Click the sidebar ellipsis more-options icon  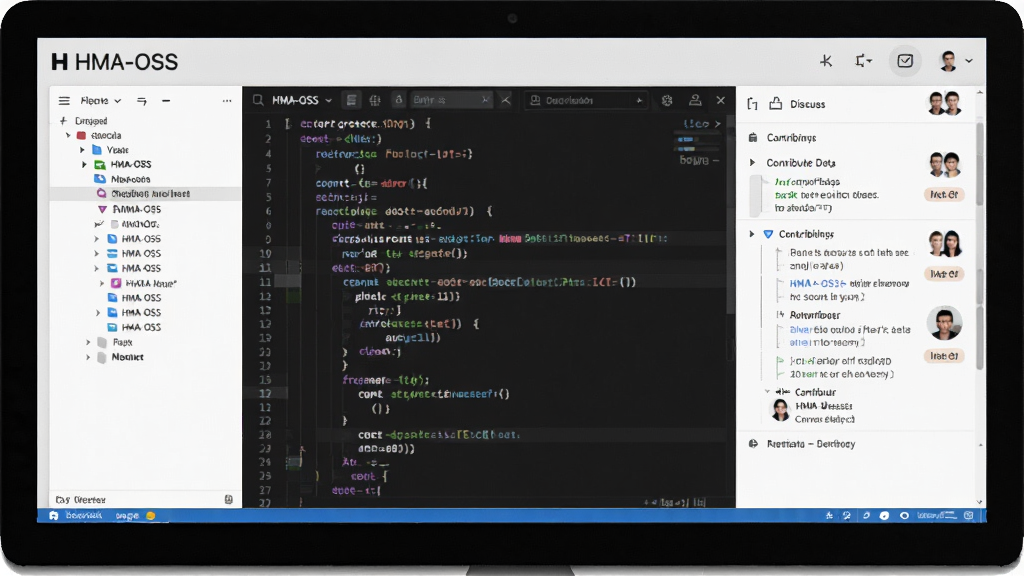point(227,101)
